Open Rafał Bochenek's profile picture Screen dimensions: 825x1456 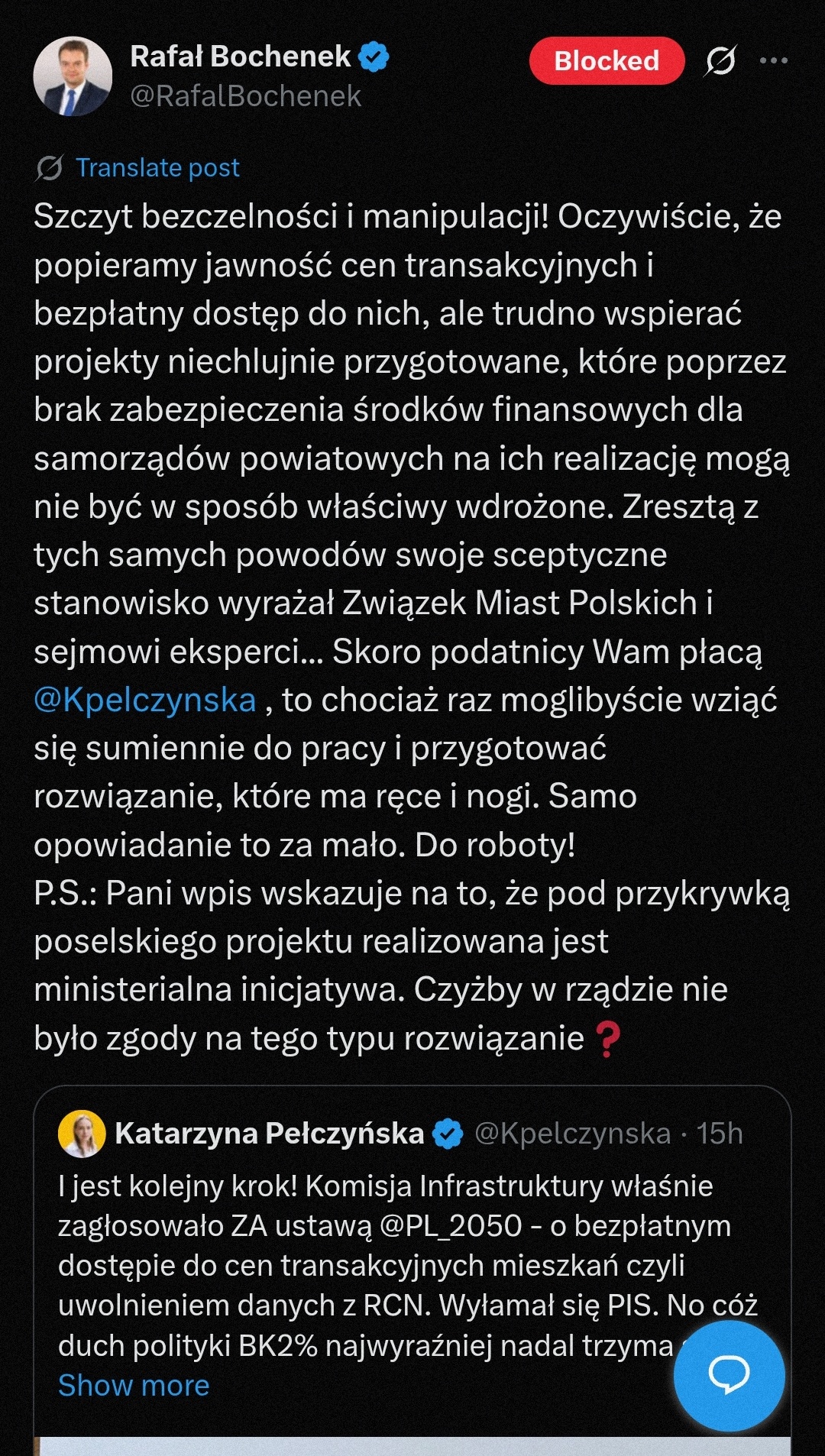73,76
